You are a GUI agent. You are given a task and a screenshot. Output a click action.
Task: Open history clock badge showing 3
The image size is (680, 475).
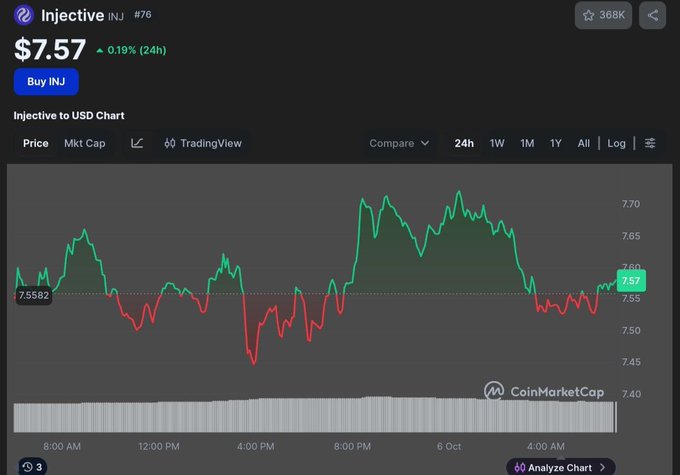click(x=33, y=467)
